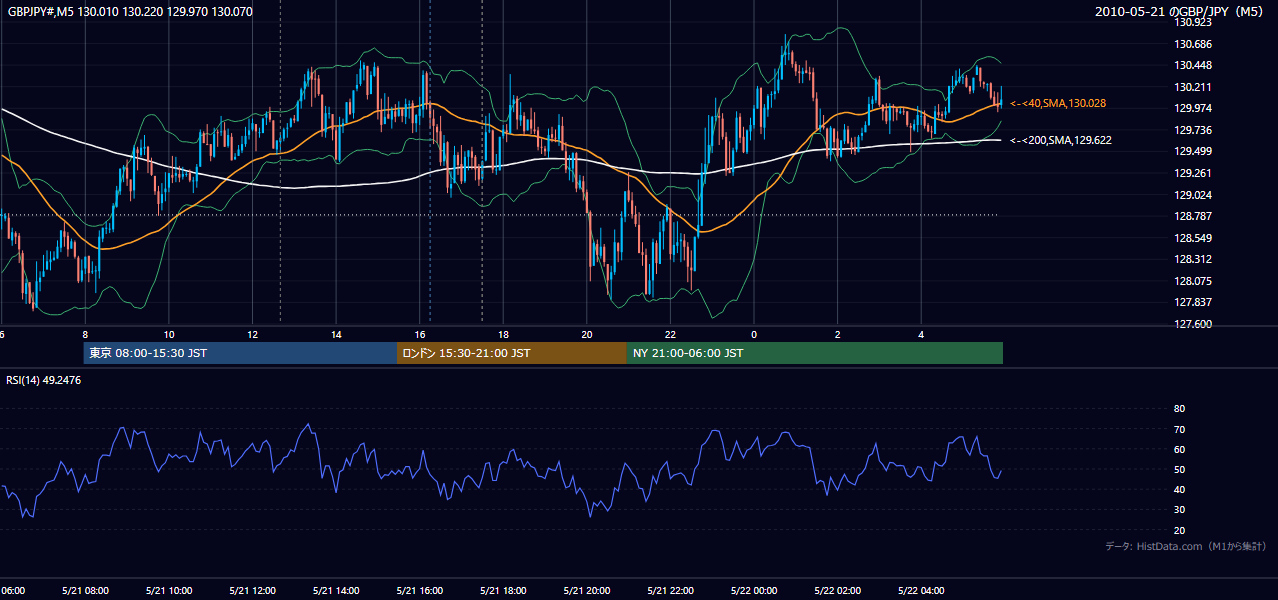Click the データ: HistData.com source note
Screen dimensions: 1278x600
[x=1186, y=546]
